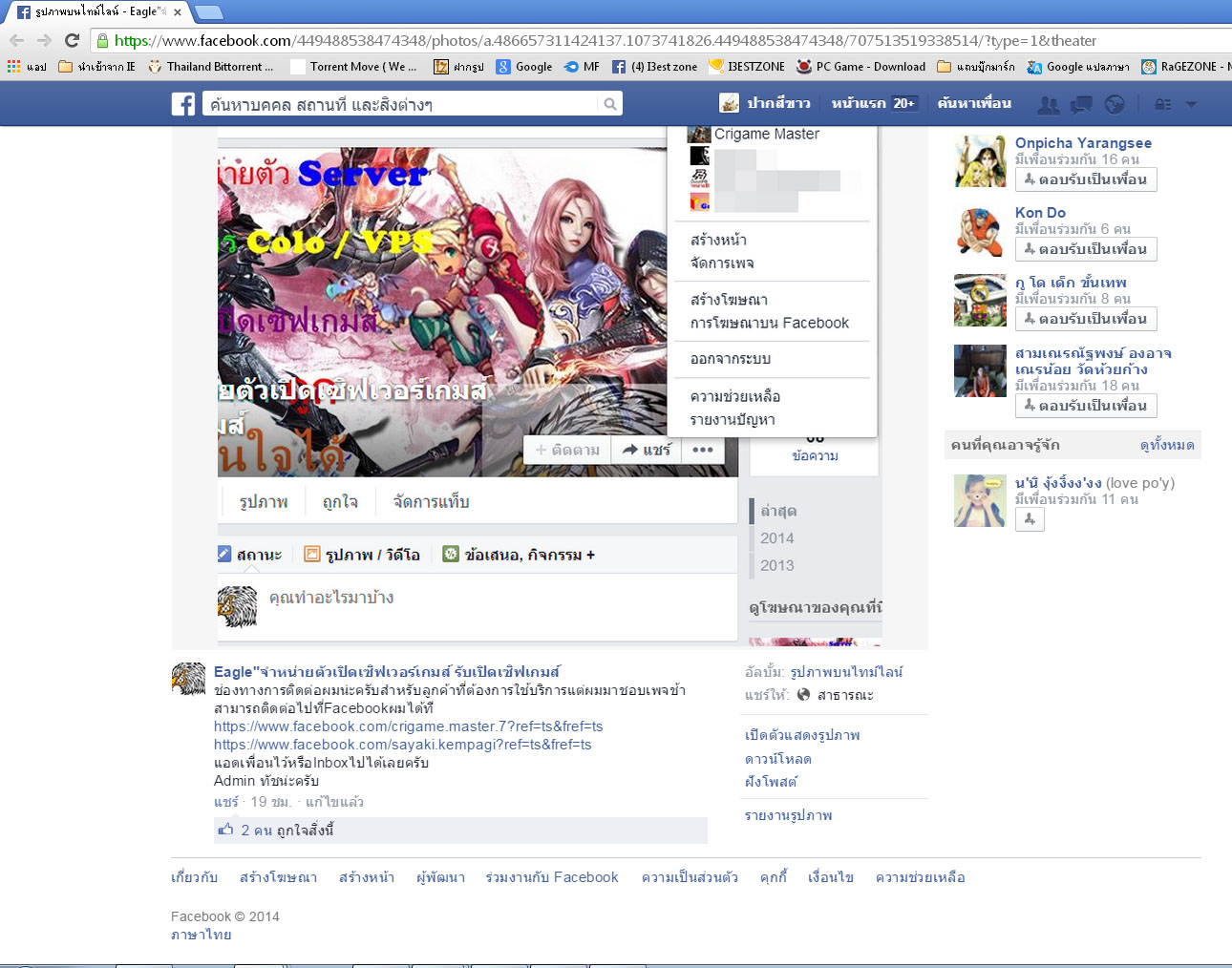This screenshot has width=1232, height=968.
Task: Open the notifications globe icon
Action: point(1115,104)
